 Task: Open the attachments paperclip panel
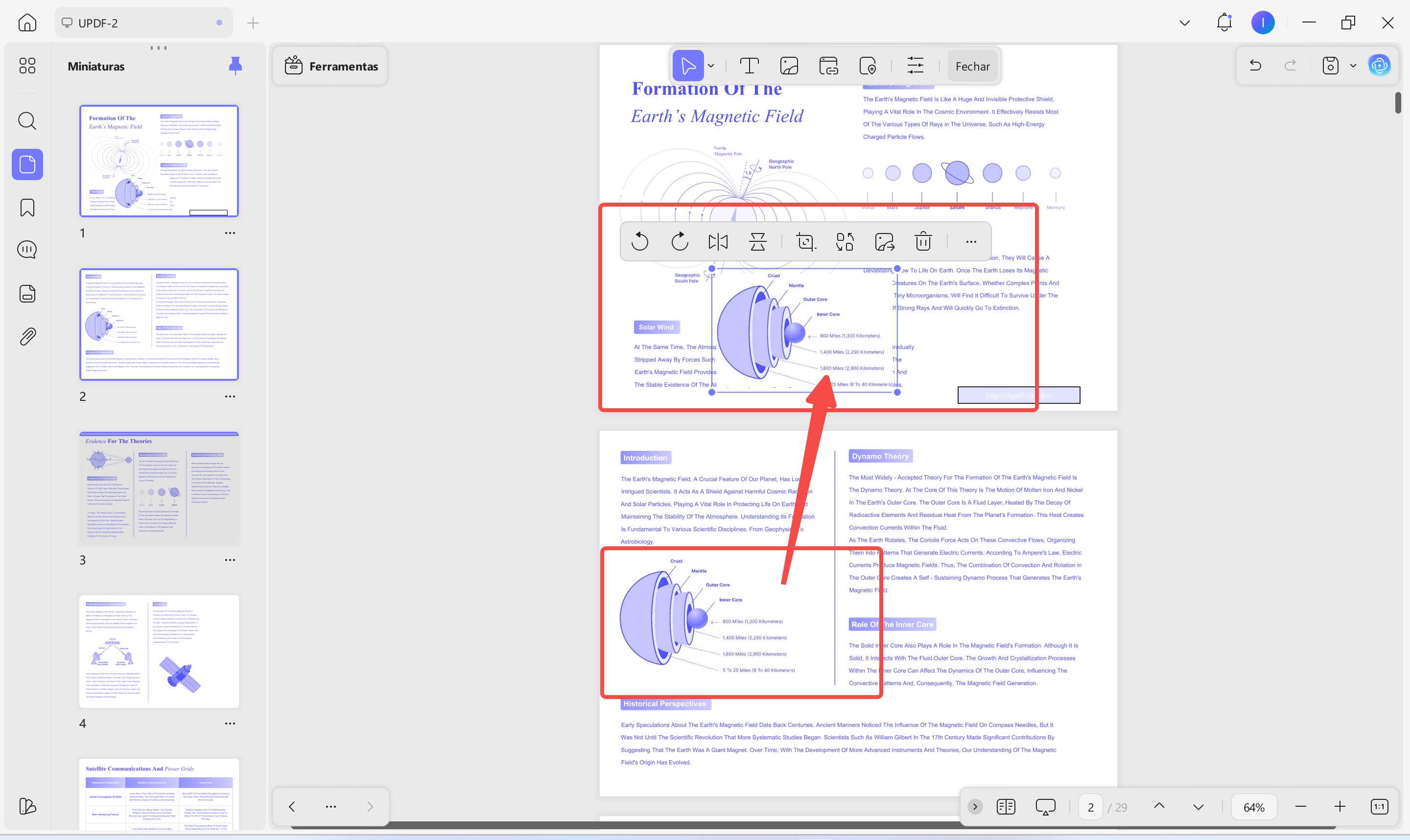pyautogui.click(x=27, y=337)
